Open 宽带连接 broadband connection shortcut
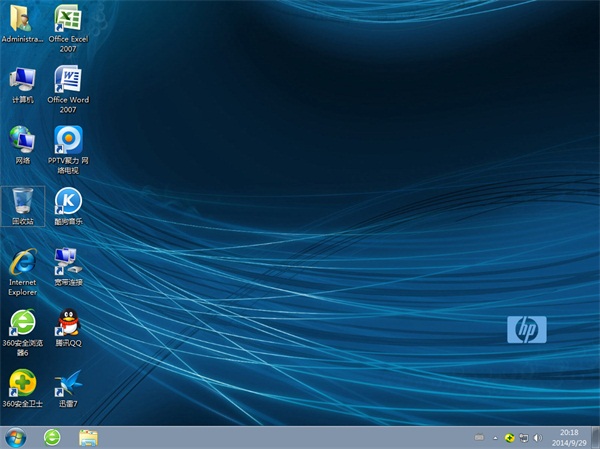Screen dimensions: 600x449 pyautogui.click(x=68, y=262)
